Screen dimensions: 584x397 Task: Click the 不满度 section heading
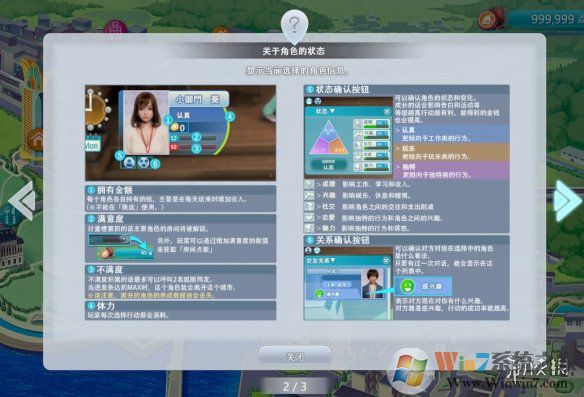110,269
